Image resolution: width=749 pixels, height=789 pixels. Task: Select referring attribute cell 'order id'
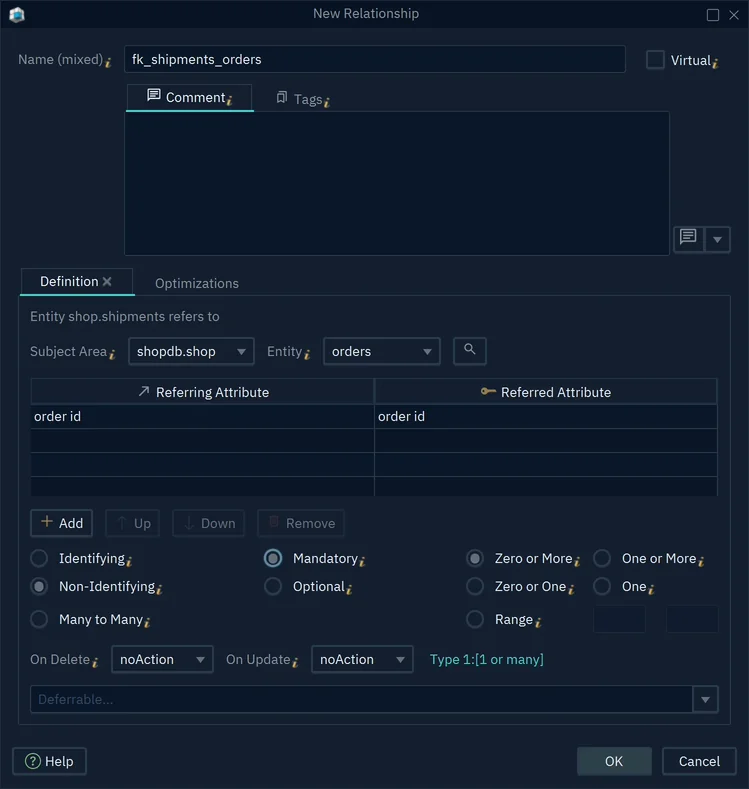(x=202, y=417)
